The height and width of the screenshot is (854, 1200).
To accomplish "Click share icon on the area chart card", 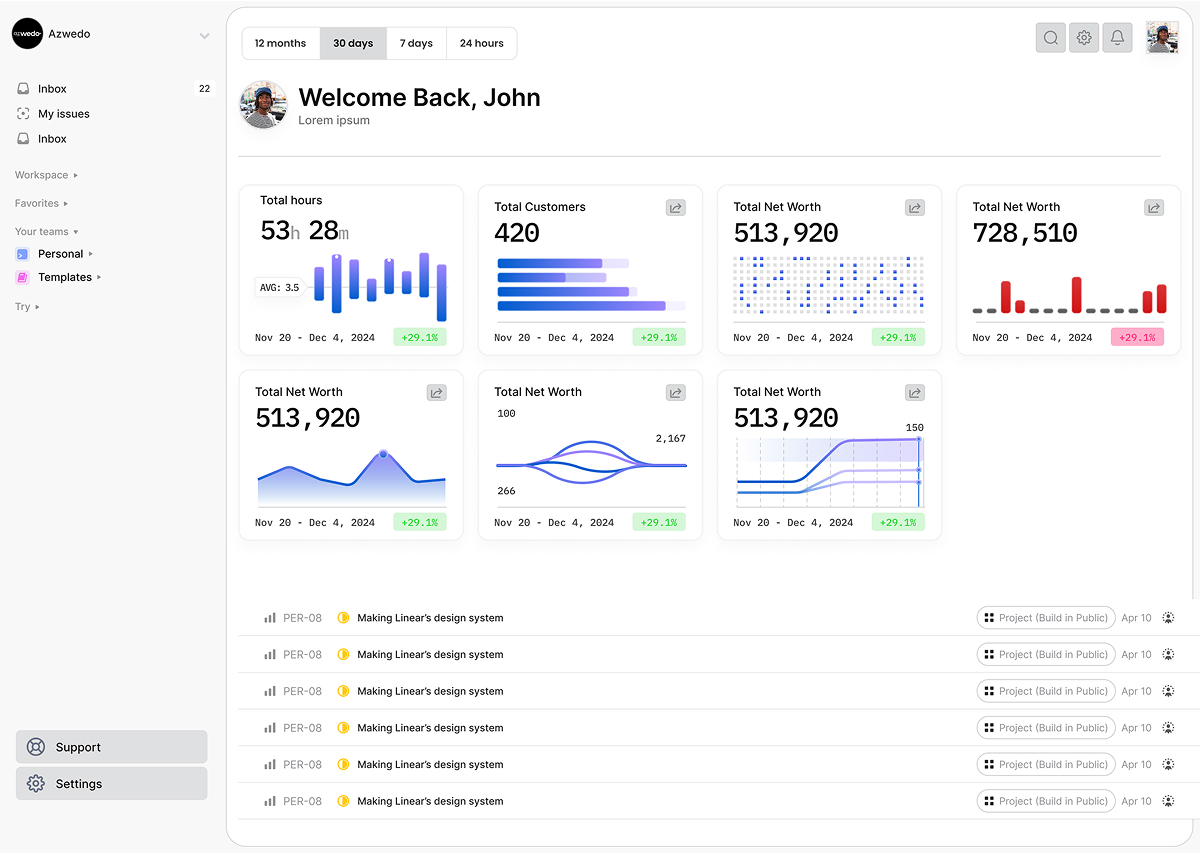I will pos(436,393).
